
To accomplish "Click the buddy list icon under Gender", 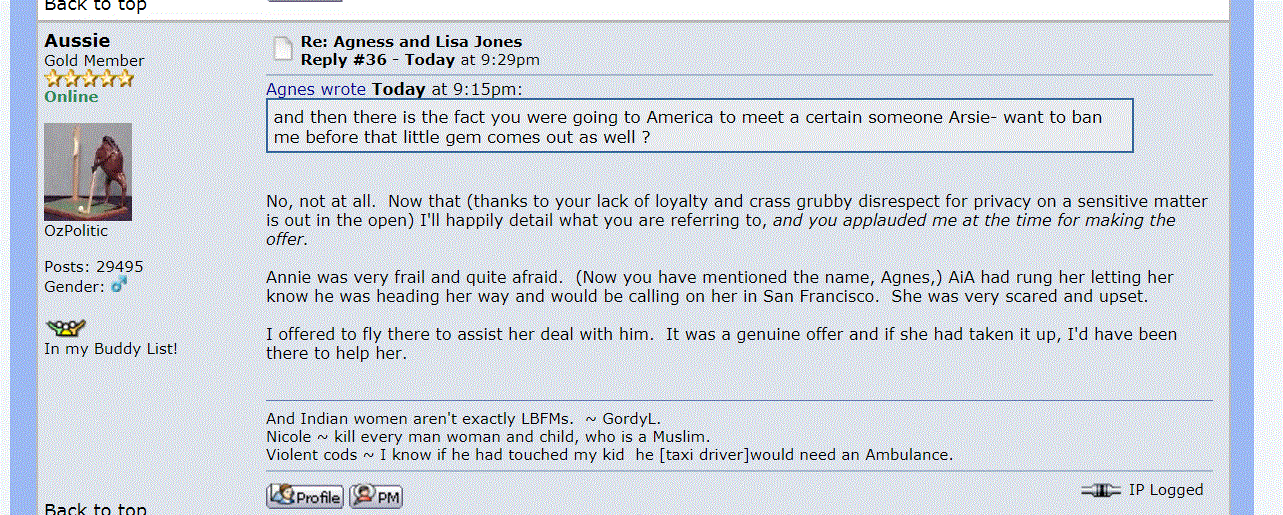I will [x=66, y=327].
